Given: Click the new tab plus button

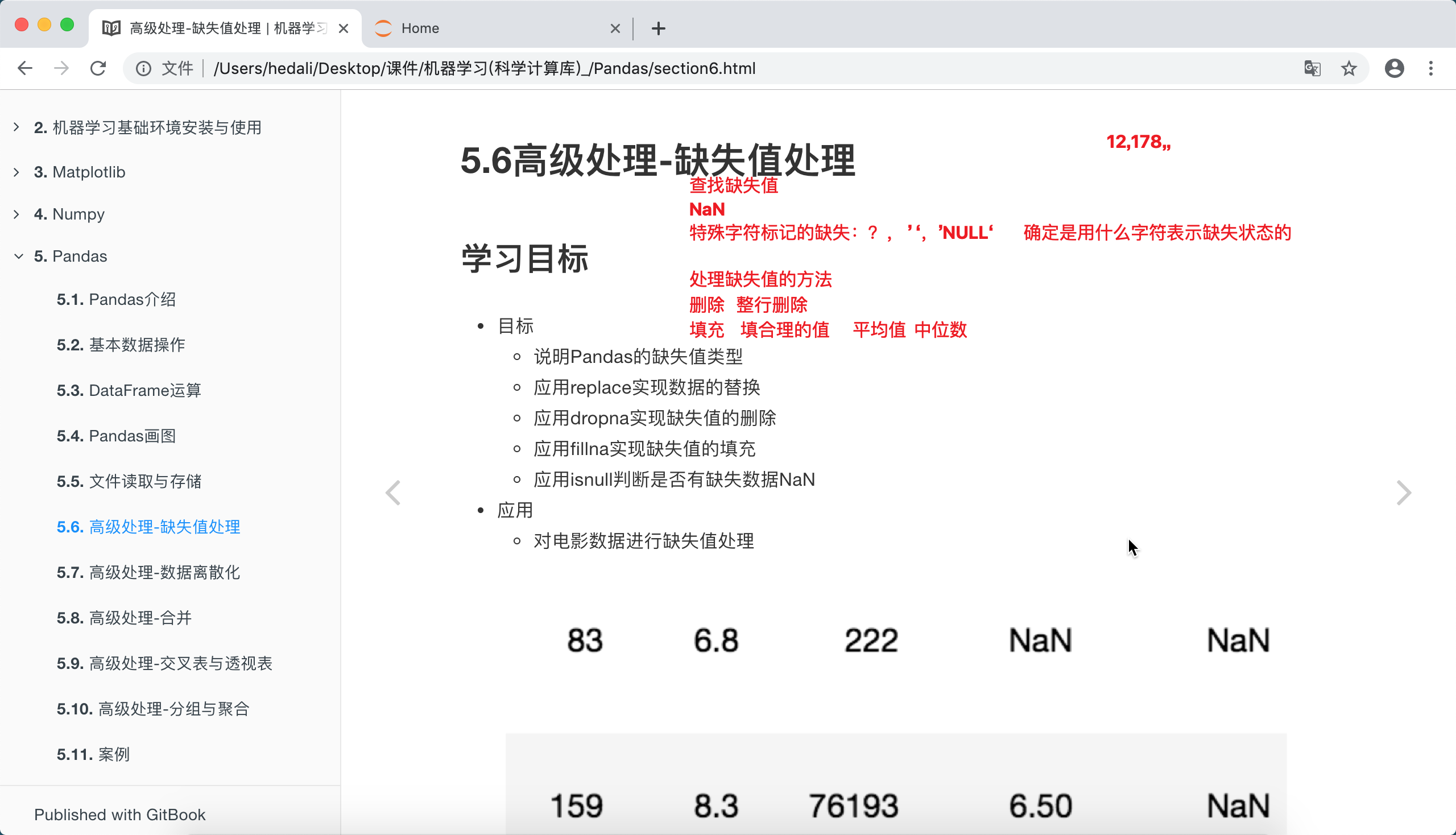Looking at the screenshot, I should pos(658,28).
